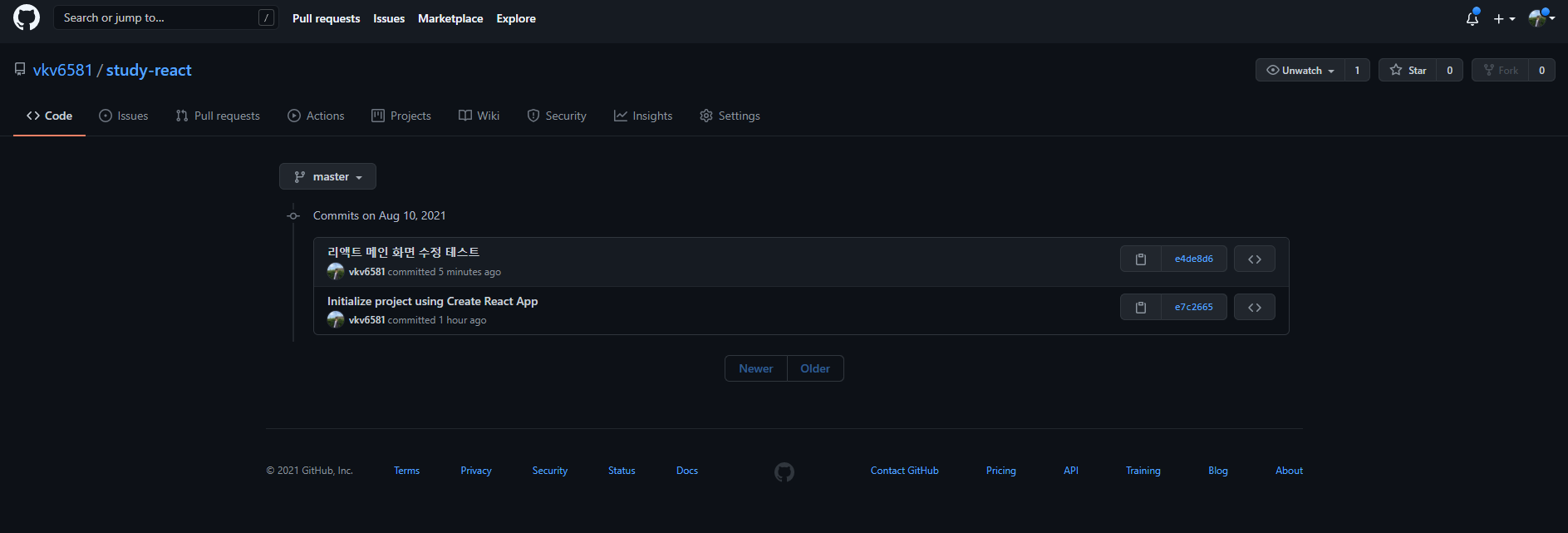The height and width of the screenshot is (533, 1568).
Task: Open the Training footer link
Action: 1143,471
